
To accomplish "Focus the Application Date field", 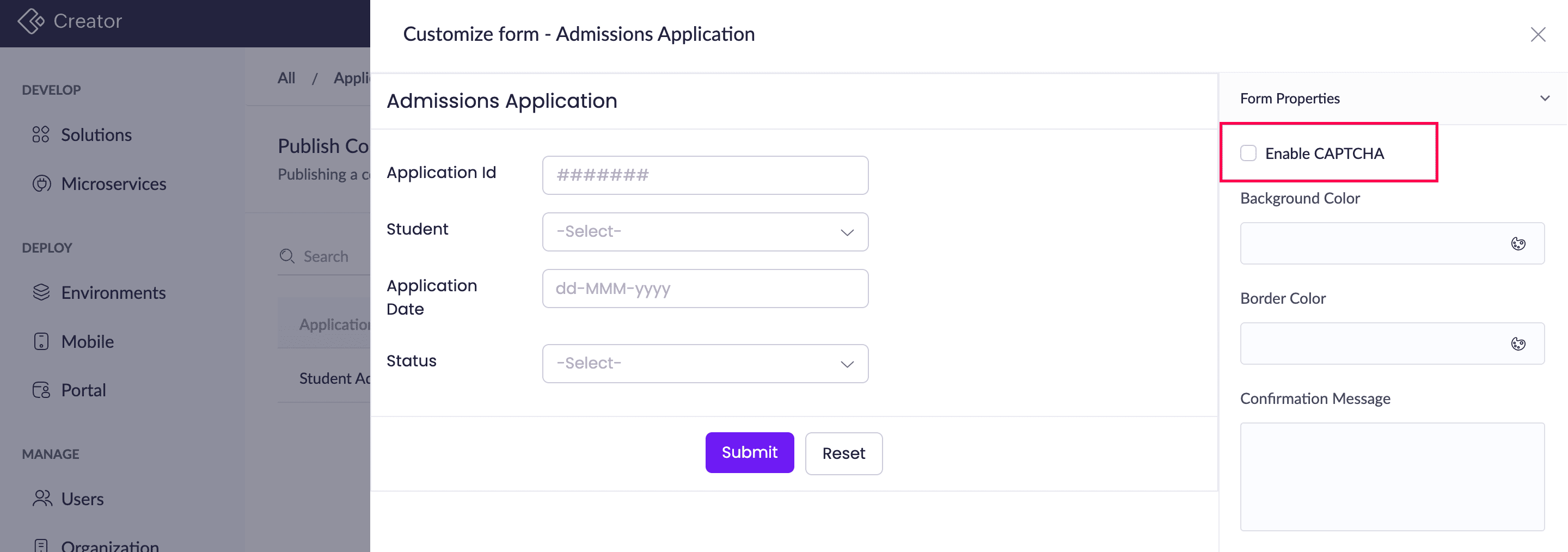I will pyautogui.click(x=705, y=289).
